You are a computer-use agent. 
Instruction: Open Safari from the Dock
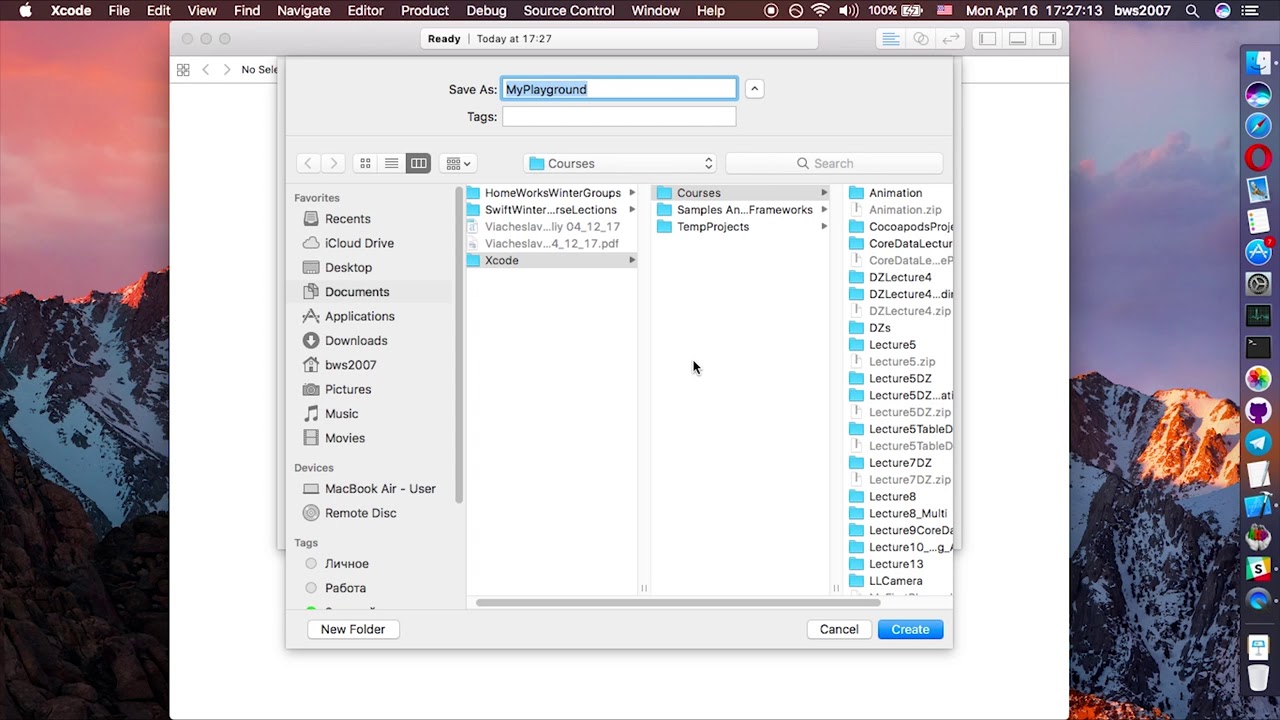(x=1258, y=126)
